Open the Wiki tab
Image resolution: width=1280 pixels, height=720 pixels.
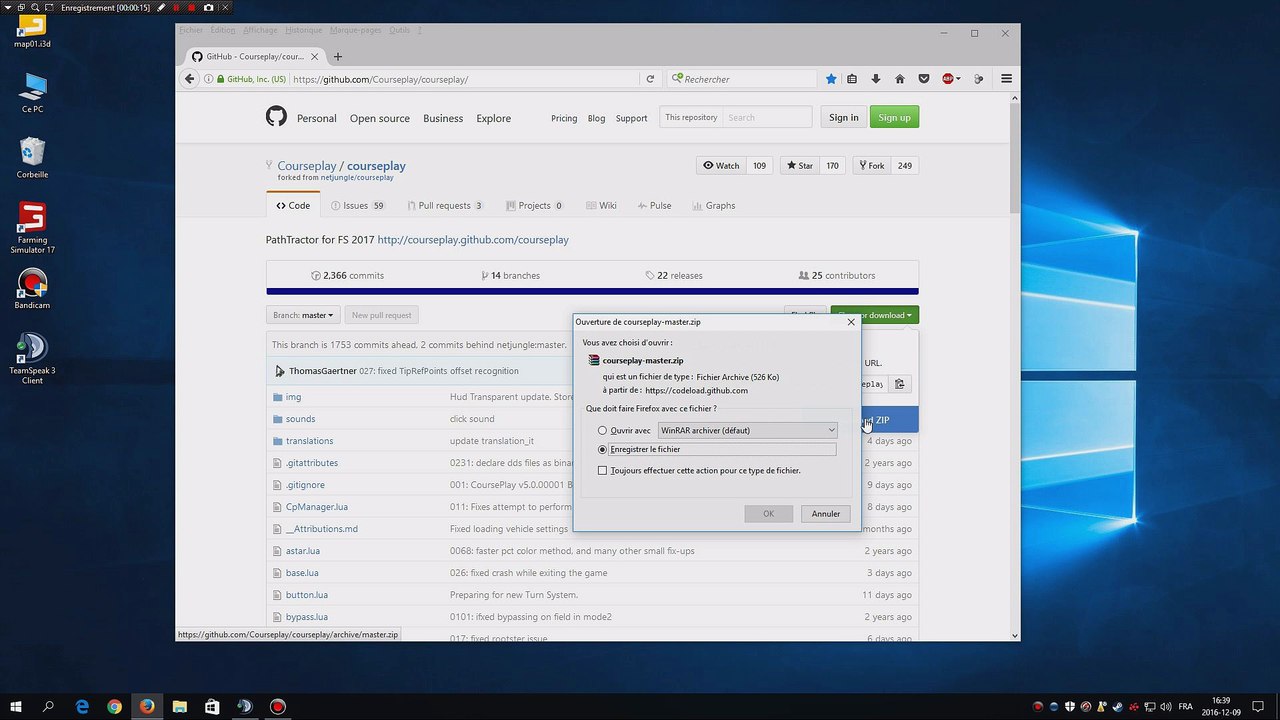tap(600, 205)
